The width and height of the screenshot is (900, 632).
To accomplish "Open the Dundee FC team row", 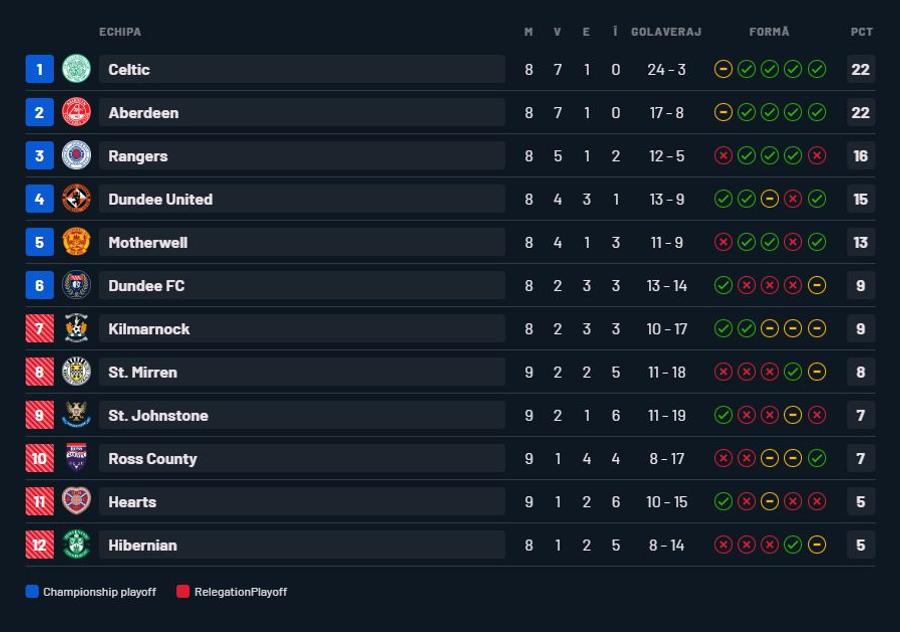I will point(450,285).
